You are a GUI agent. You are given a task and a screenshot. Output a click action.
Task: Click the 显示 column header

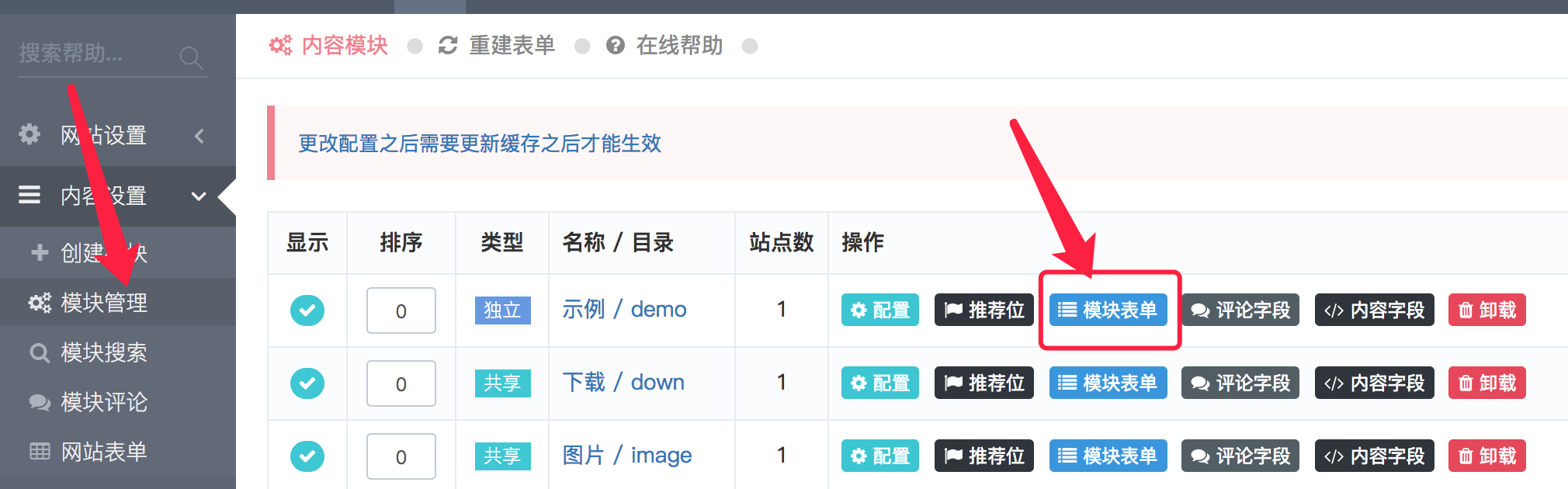coord(307,242)
